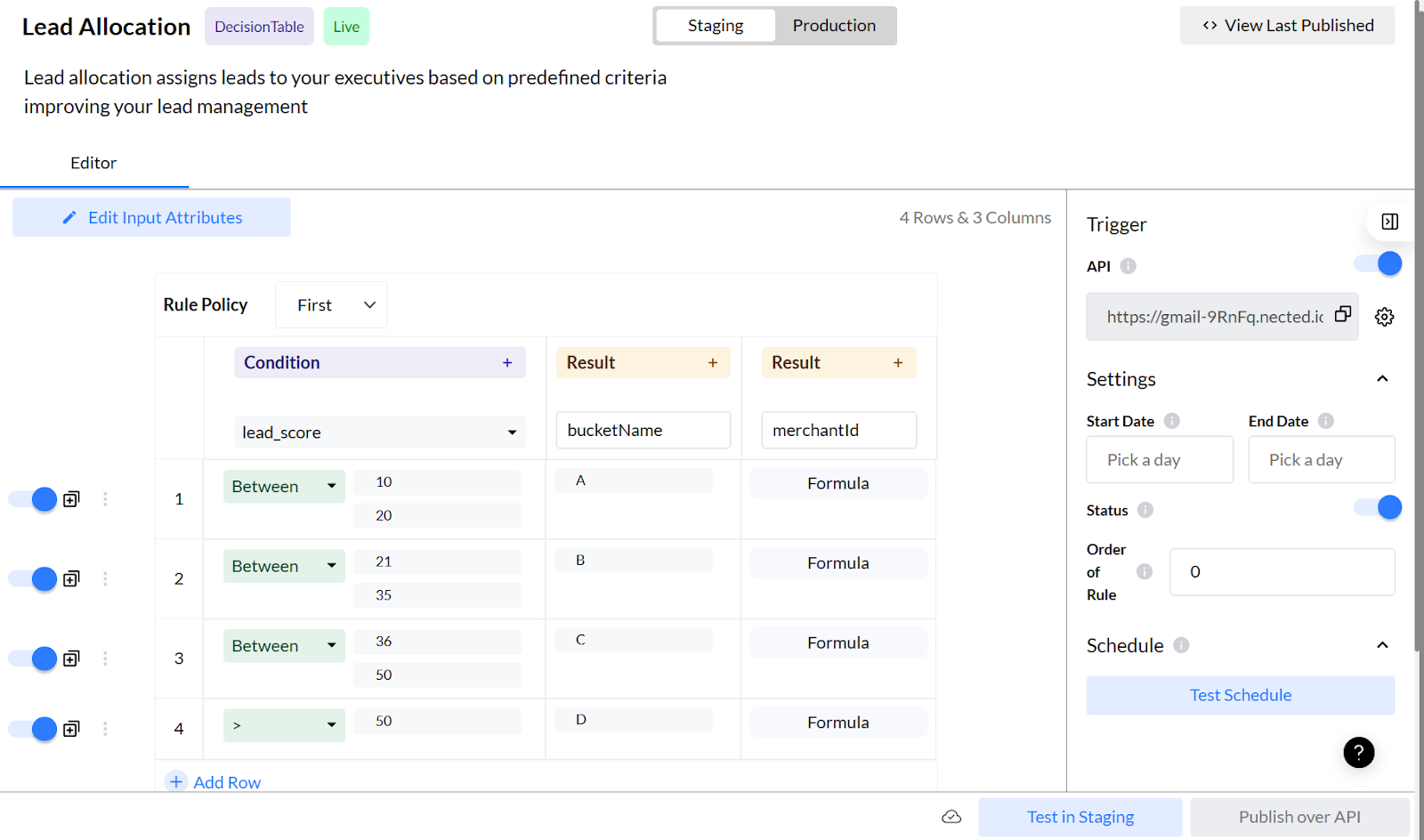The image size is (1424, 840).
Task: Collapse the side panel with panel icon
Action: pos(1389,222)
